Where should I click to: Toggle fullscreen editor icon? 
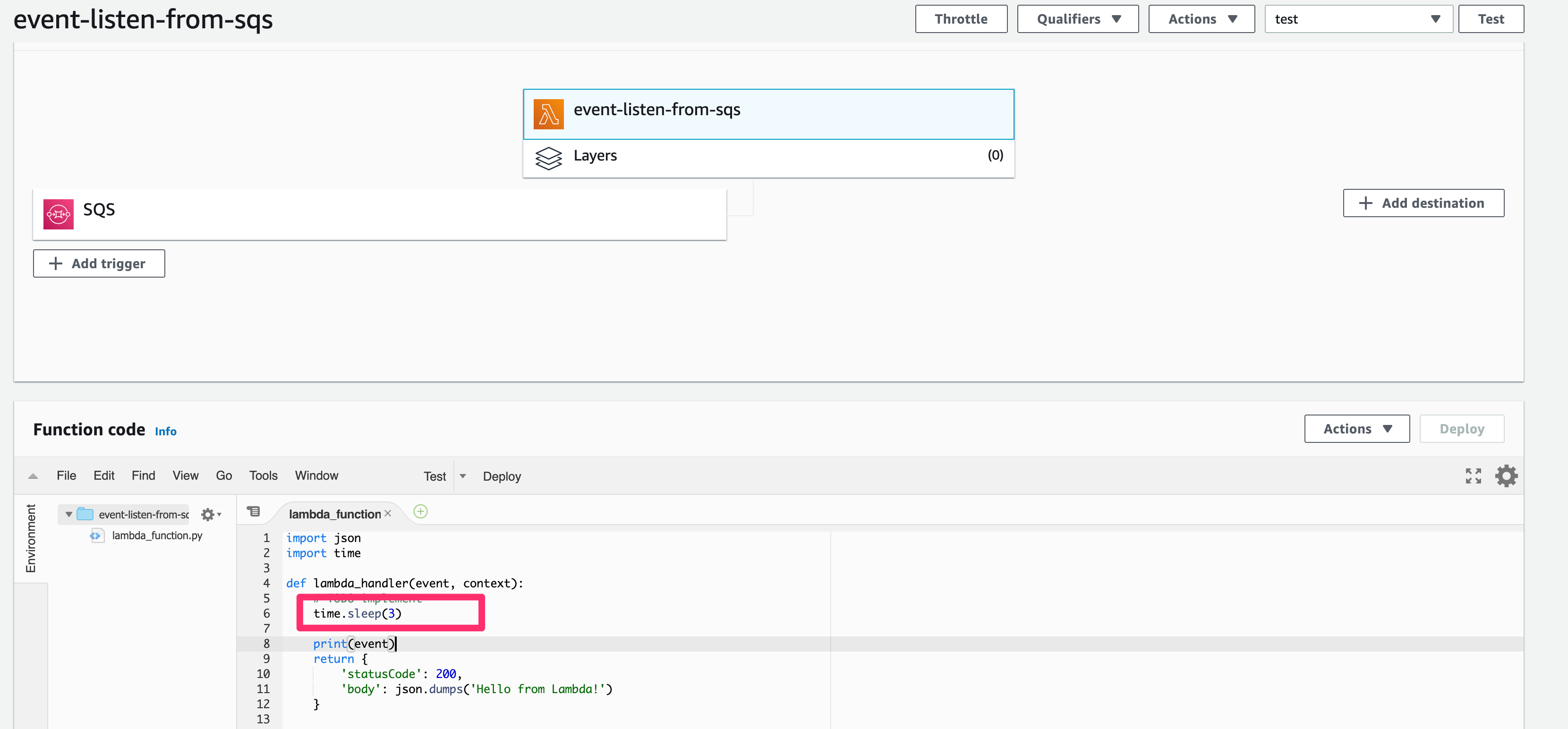pos(1473,476)
